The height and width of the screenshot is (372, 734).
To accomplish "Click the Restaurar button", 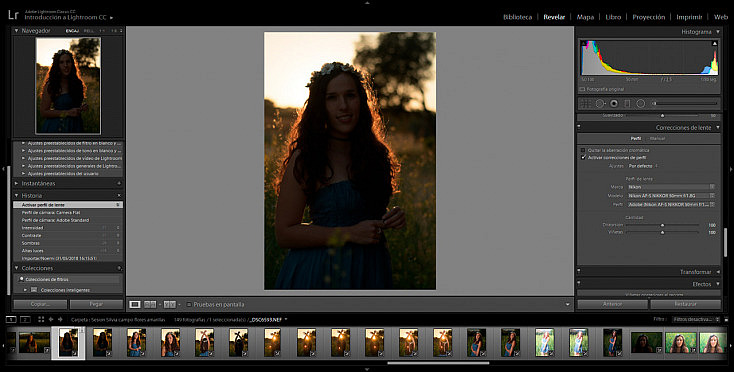I will click(685, 304).
